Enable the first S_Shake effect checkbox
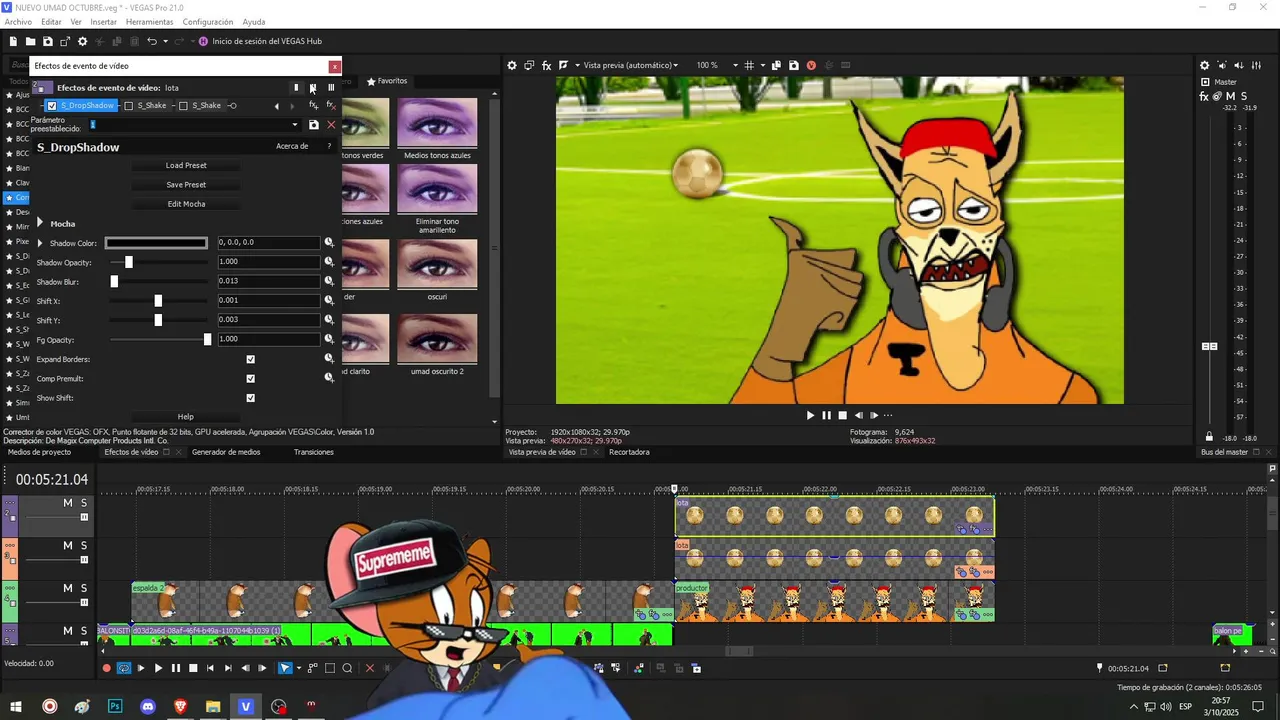This screenshot has width=1280, height=720. tap(129, 105)
